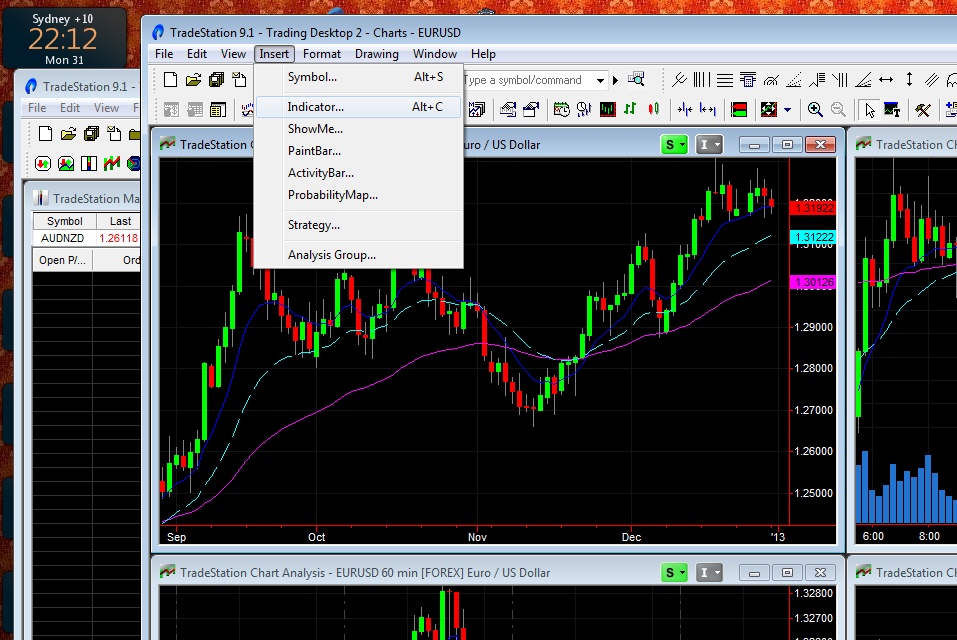Click the New document icon in the front window toolbar
The height and width of the screenshot is (640, 957).
[x=171, y=80]
